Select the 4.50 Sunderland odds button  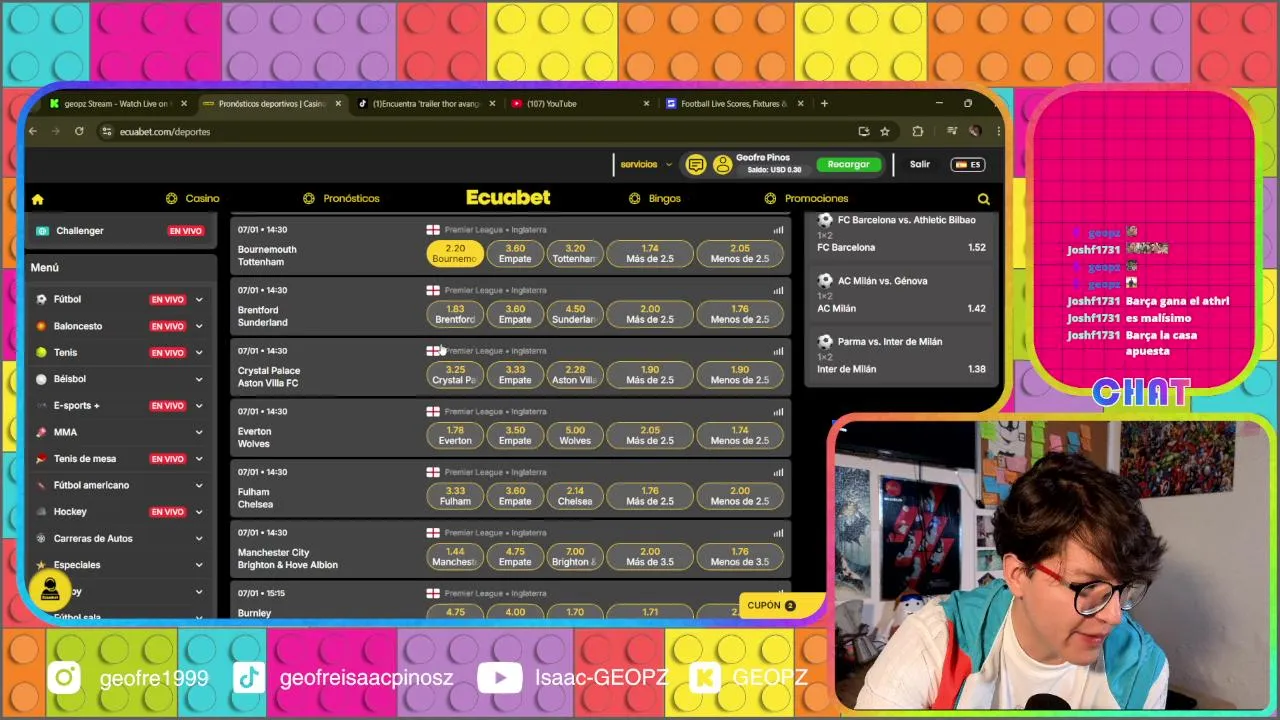click(x=575, y=315)
